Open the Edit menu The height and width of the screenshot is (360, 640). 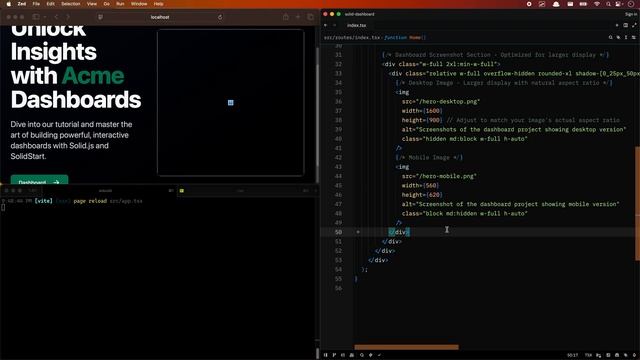coord(50,4)
